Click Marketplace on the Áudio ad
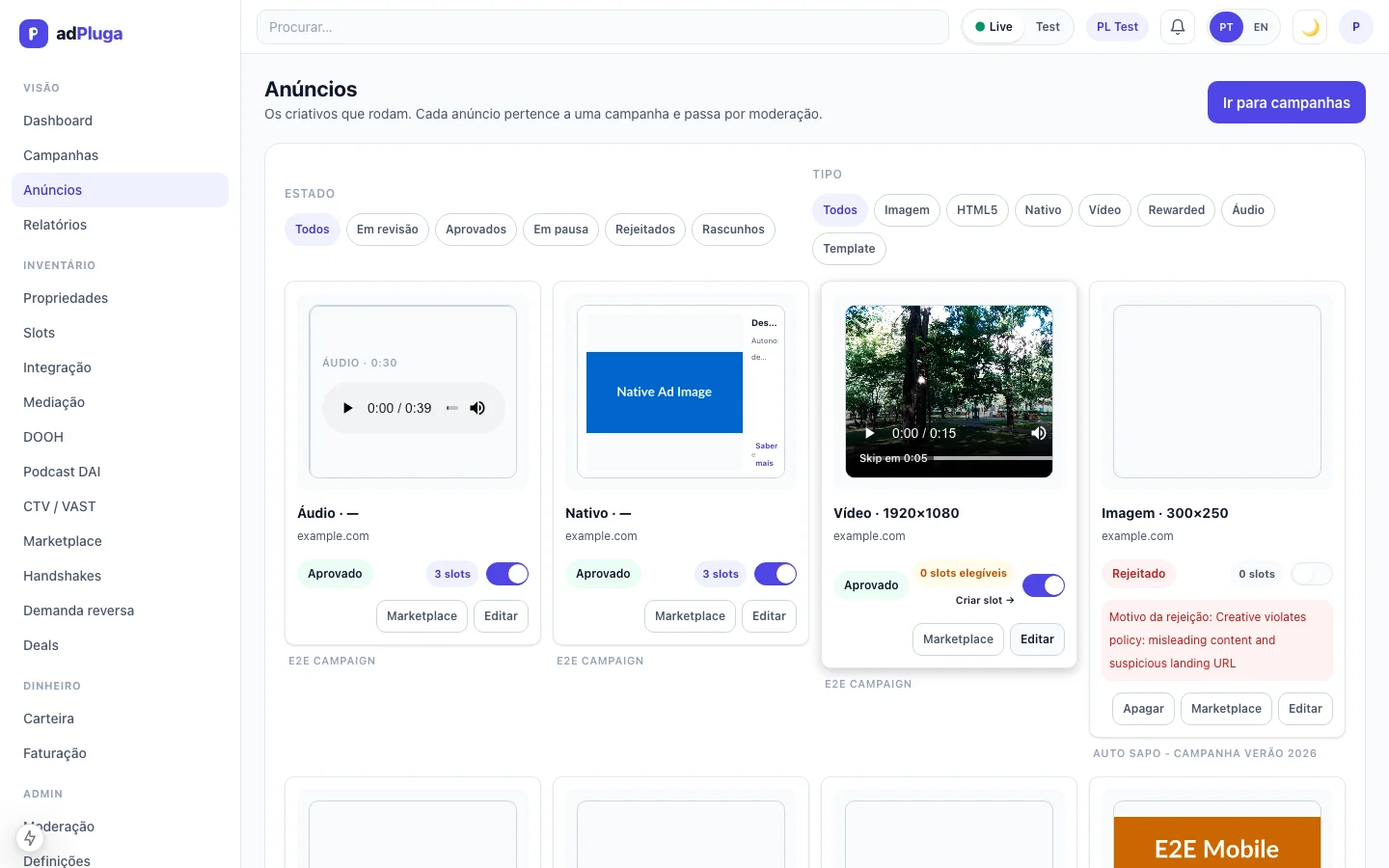Image resolution: width=1389 pixels, height=868 pixels. (x=422, y=616)
